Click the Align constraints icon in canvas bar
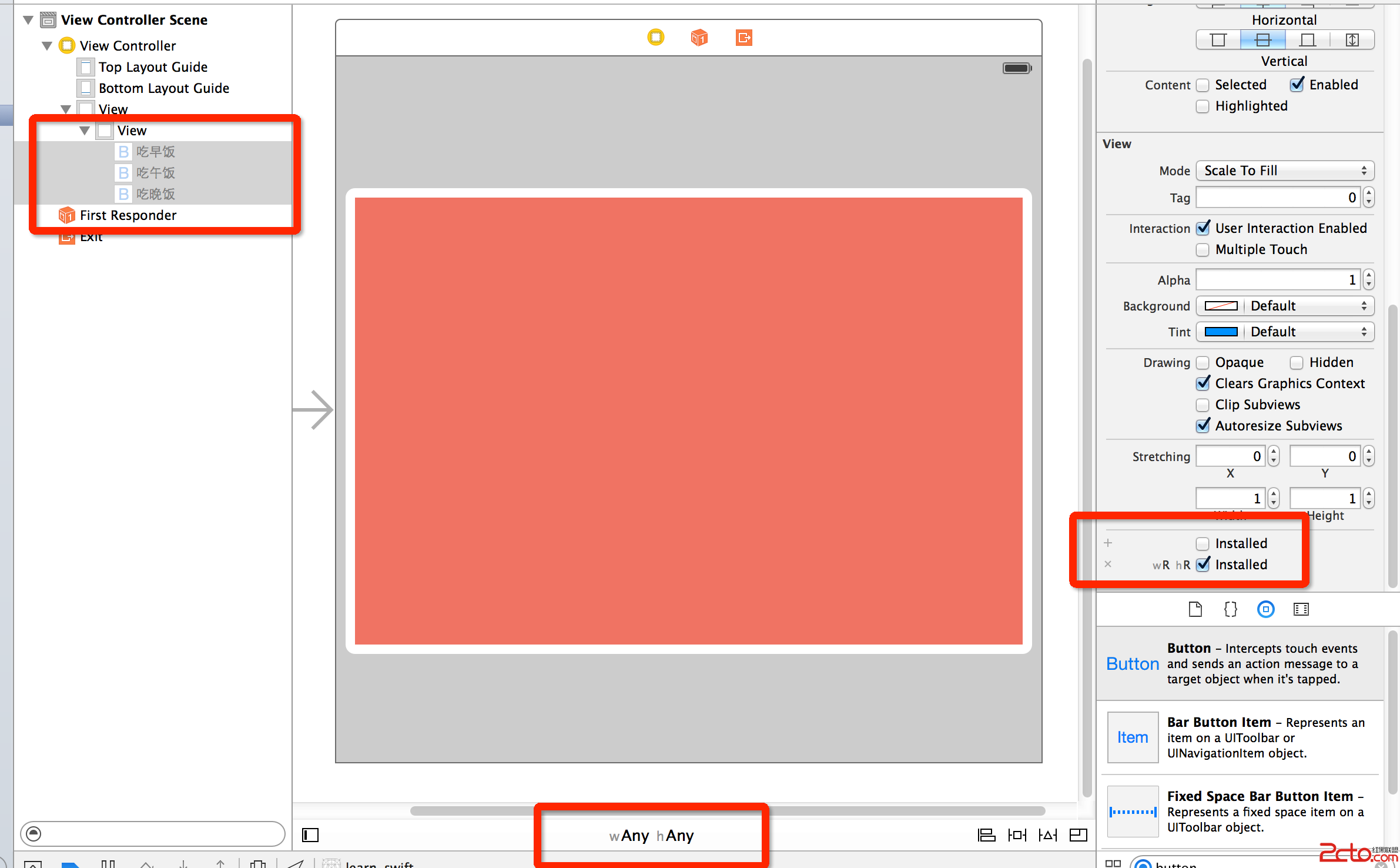 click(986, 835)
